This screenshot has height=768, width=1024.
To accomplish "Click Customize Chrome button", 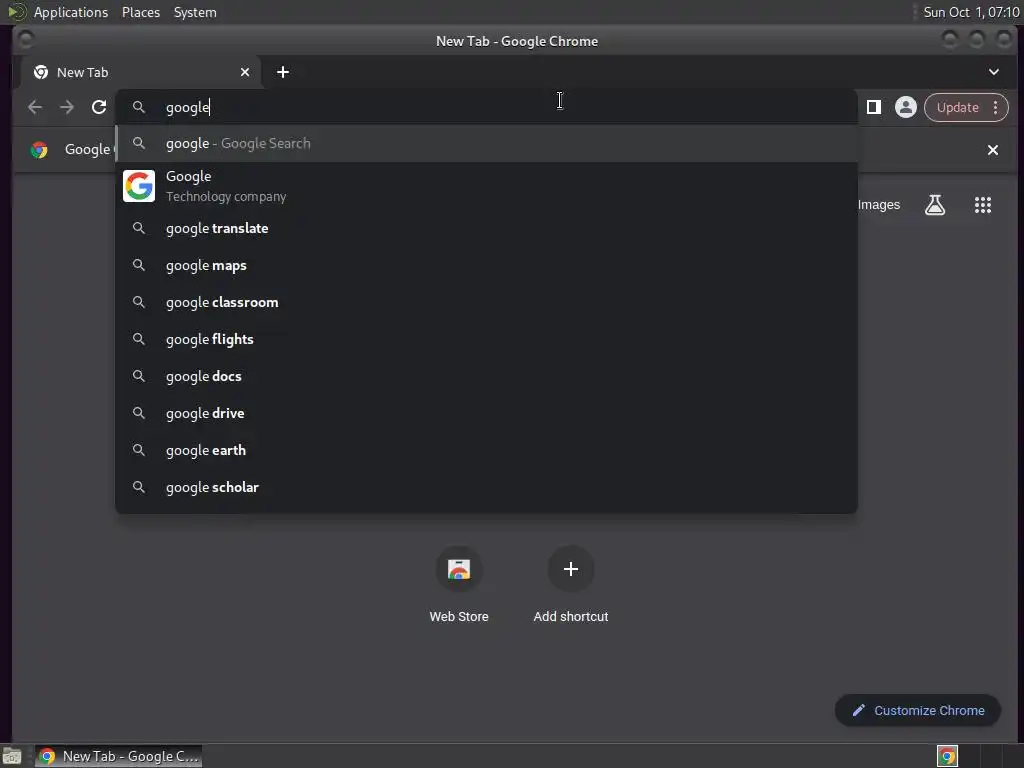I will (918, 711).
